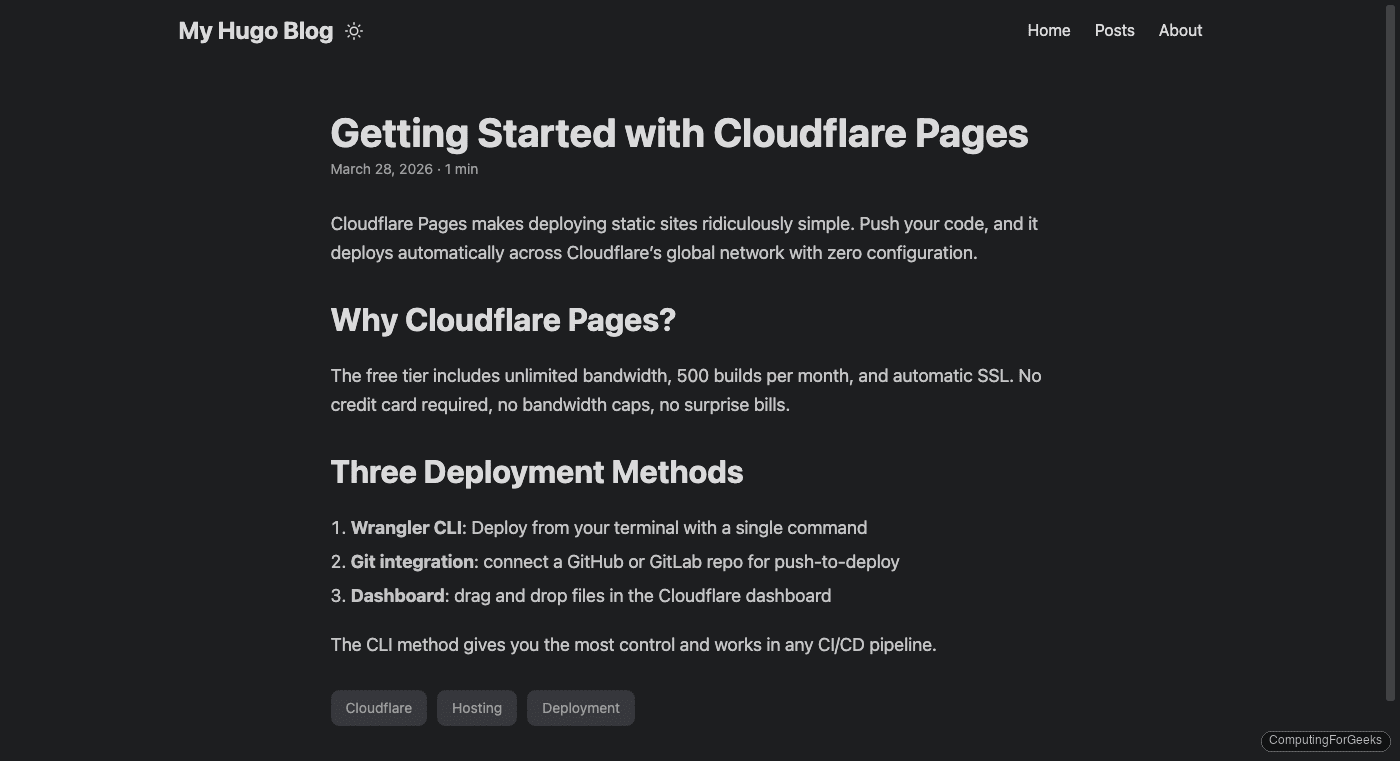Open the About page link
1400x761 pixels.
tap(1180, 30)
